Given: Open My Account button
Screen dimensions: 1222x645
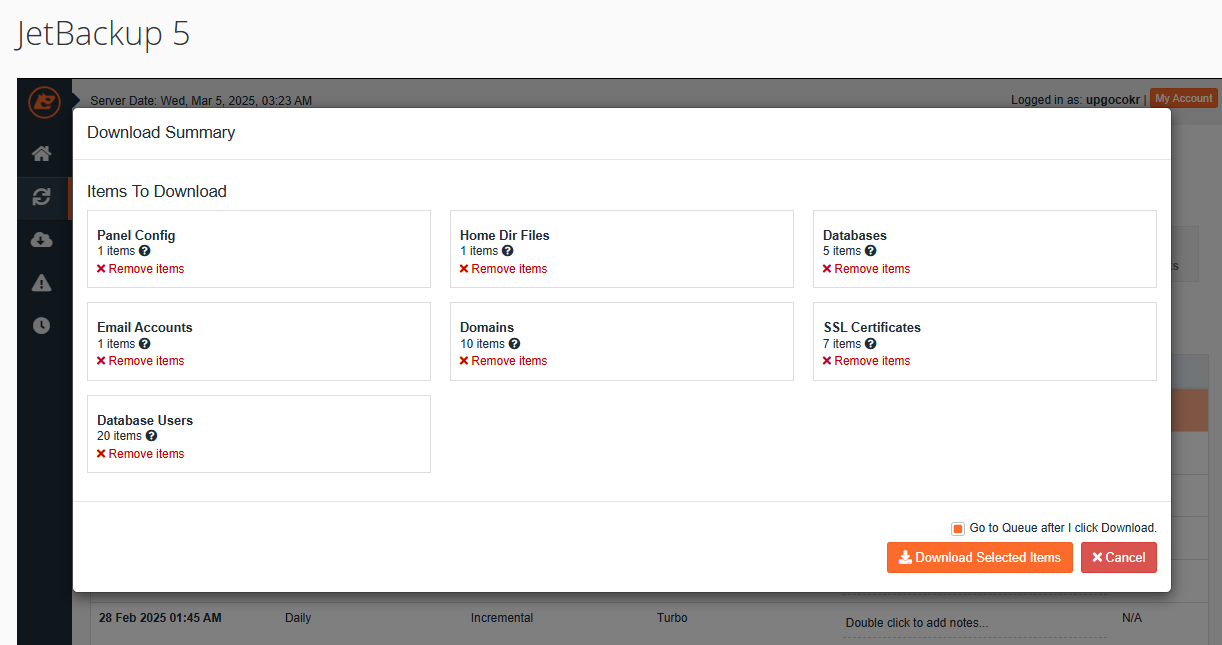Looking at the screenshot, I should pyautogui.click(x=1184, y=98).
